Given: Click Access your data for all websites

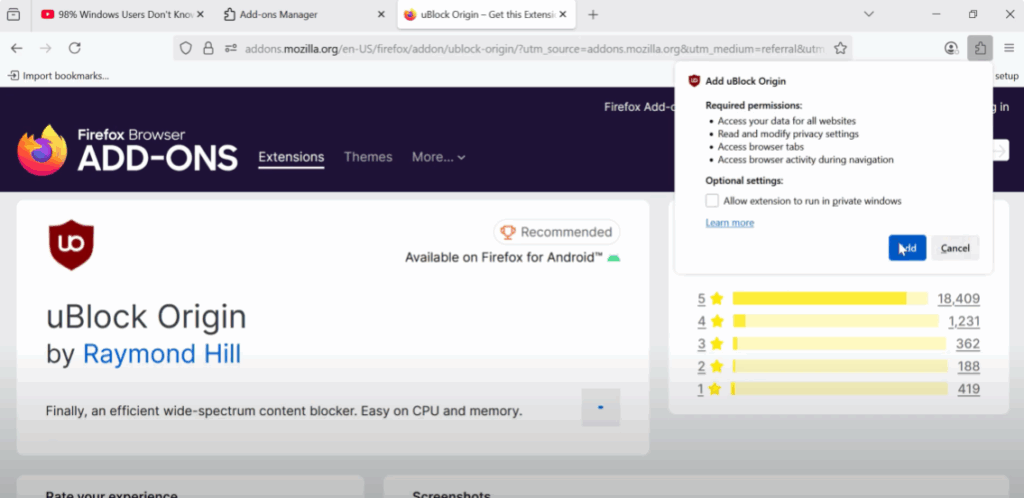Looking at the screenshot, I should (786, 121).
